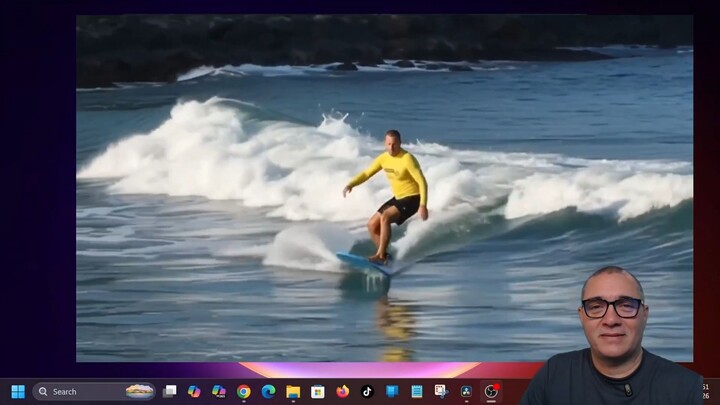
Task: Open Task View from the taskbar
Action: pos(169,391)
